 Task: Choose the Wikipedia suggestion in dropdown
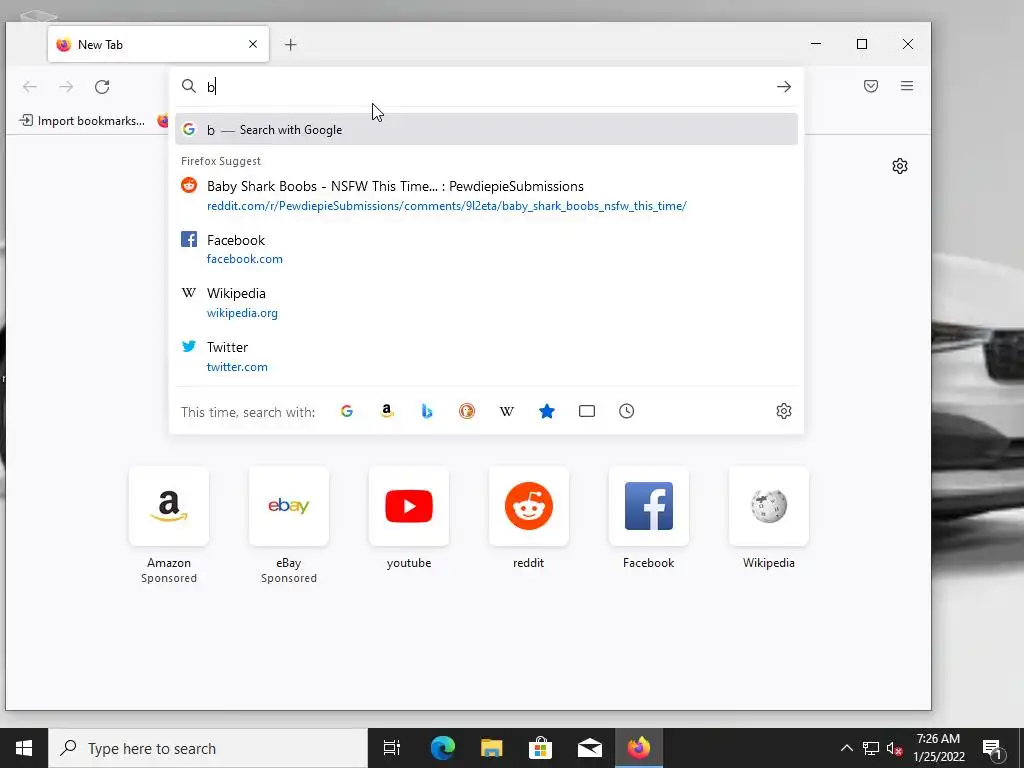pyautogui.click(x=486, y=302)
